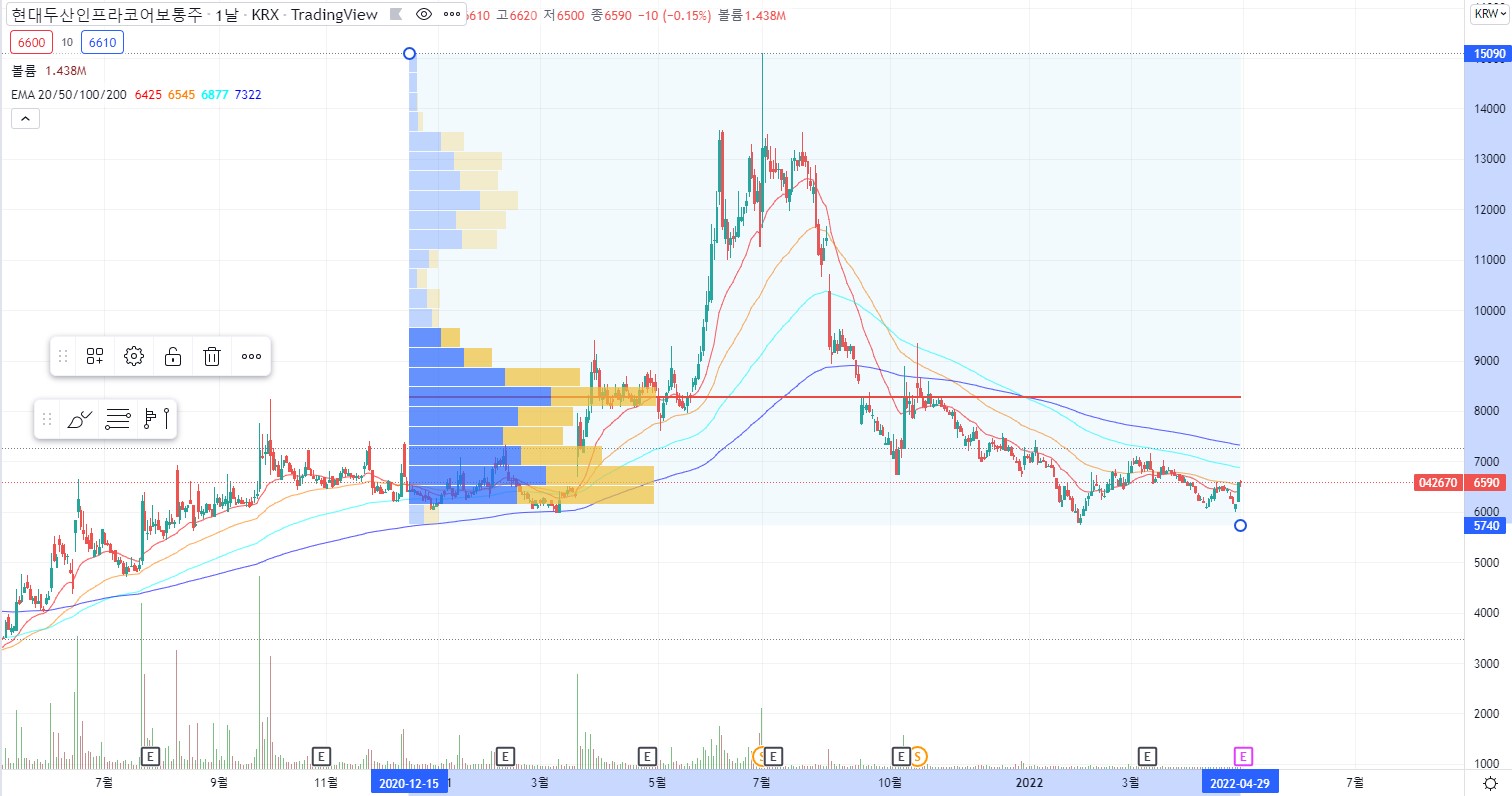
Task: Click the 042670 ticker tag on price axis
Action: tap(1437, 483)
